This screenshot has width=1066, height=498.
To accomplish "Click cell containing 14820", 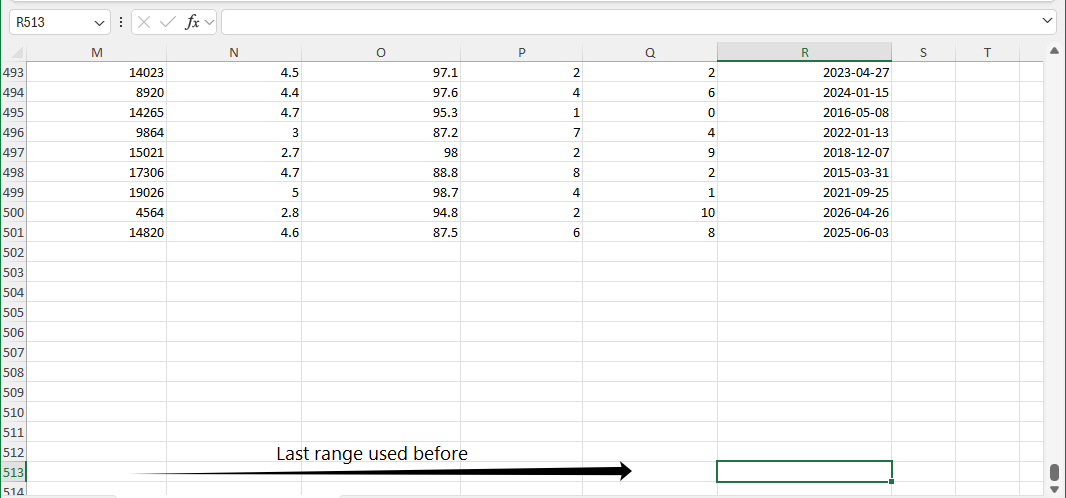I will click(97, 232).
